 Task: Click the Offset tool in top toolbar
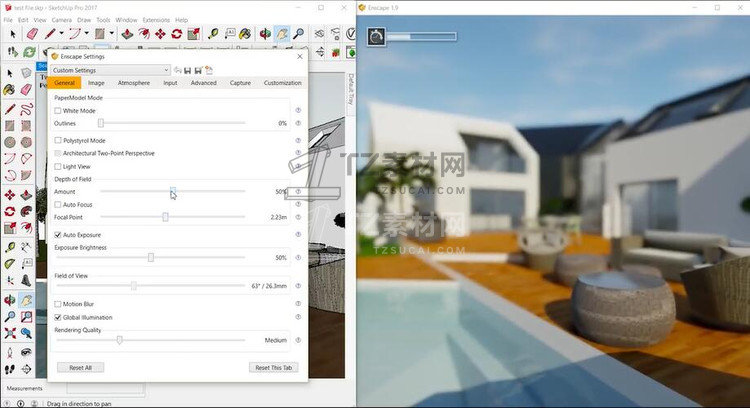tap(143, 34)
